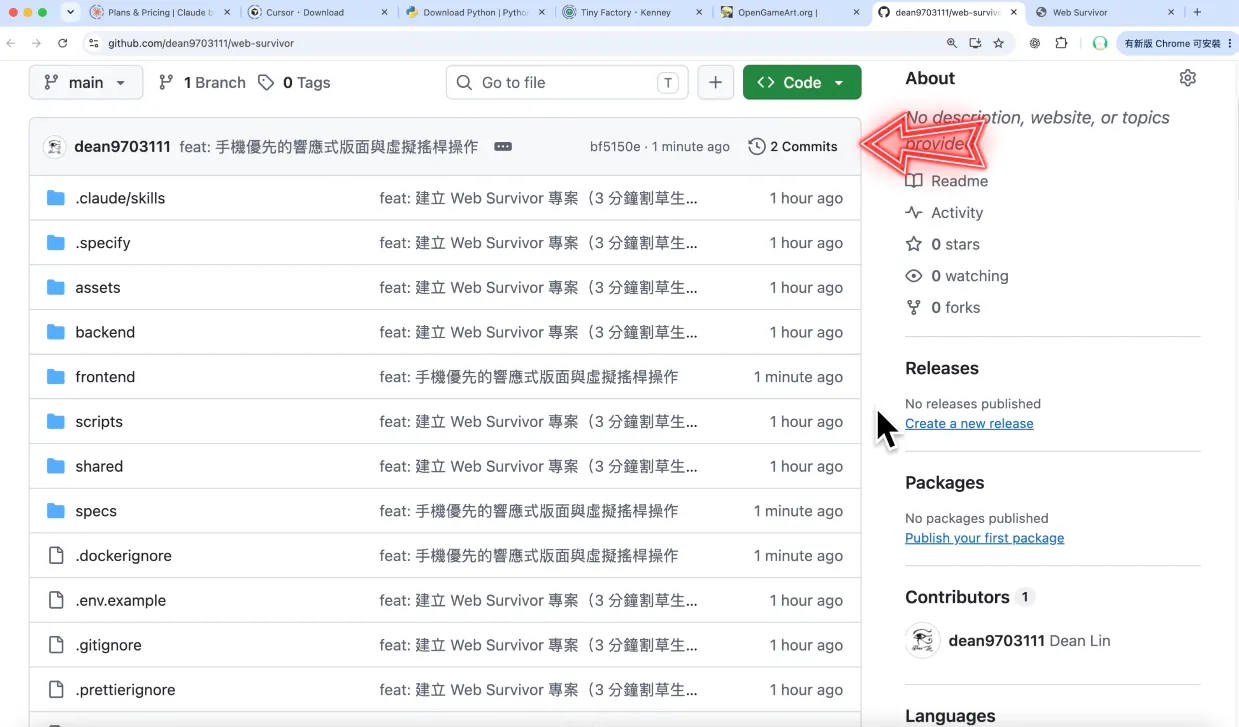
Task: Expand the commit message ellipsis
Action: (503, 147)
